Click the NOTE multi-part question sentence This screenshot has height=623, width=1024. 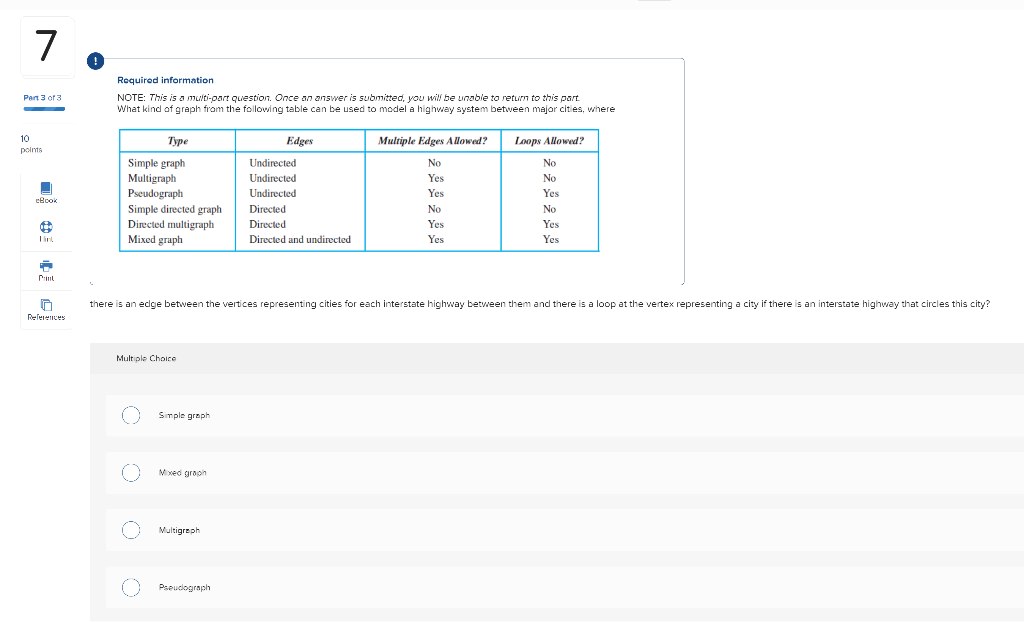(x=349, y=98)
